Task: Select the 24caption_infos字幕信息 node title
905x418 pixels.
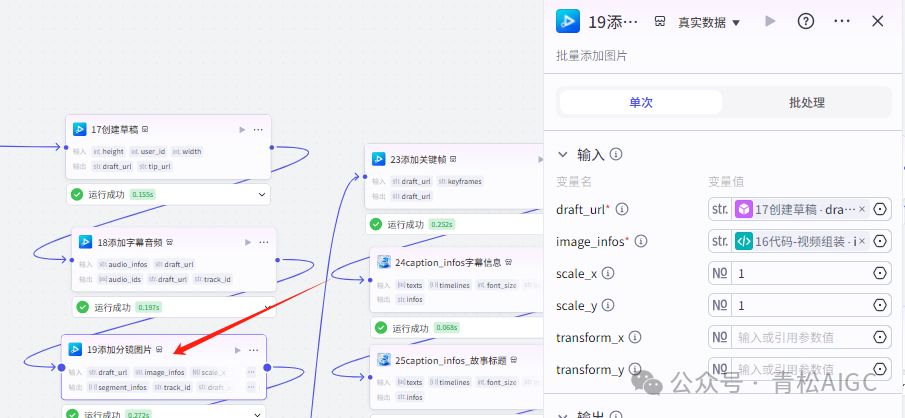Action: [448, 263]
